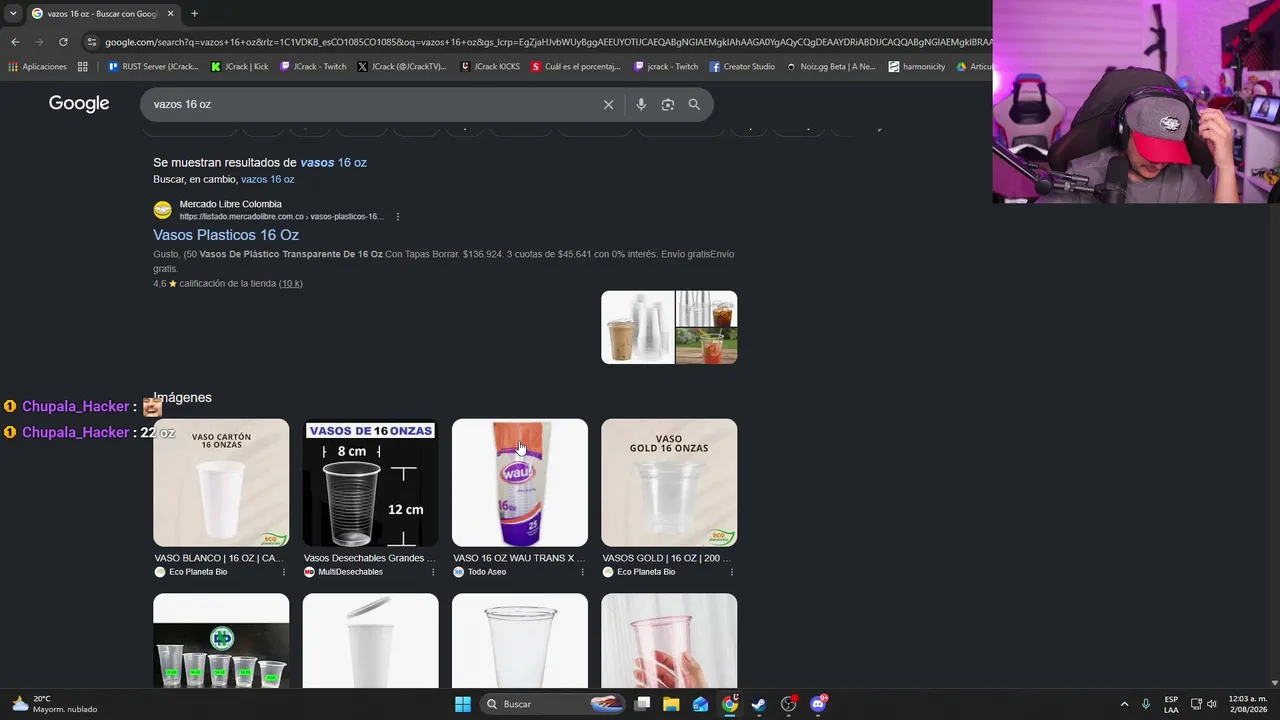Open the Vaso Gold 16 Onzas image
The image size is (1280, 720).
click(x=669, y=482)
